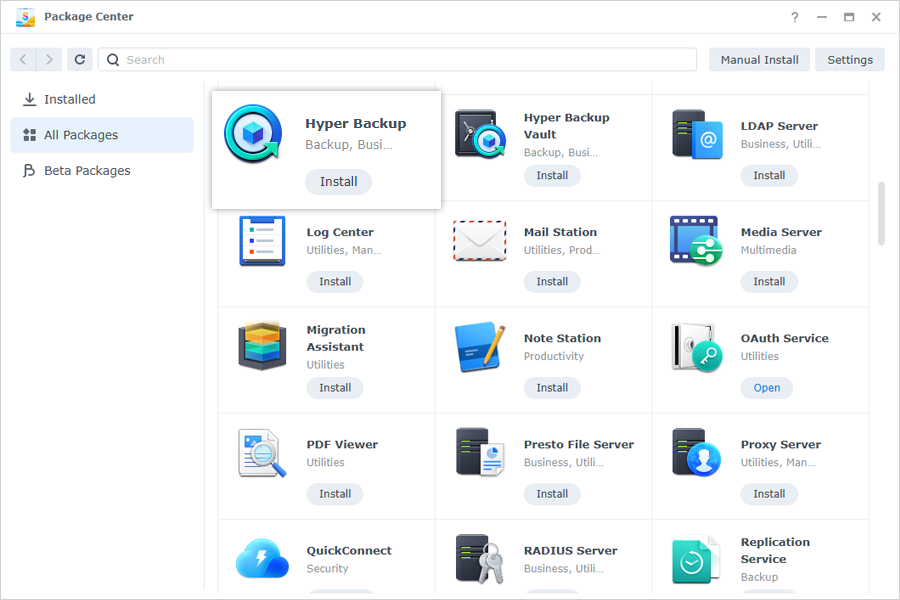Open help with the question mark icon
This screenshot has height=600, width=900.
click(794, 17)
